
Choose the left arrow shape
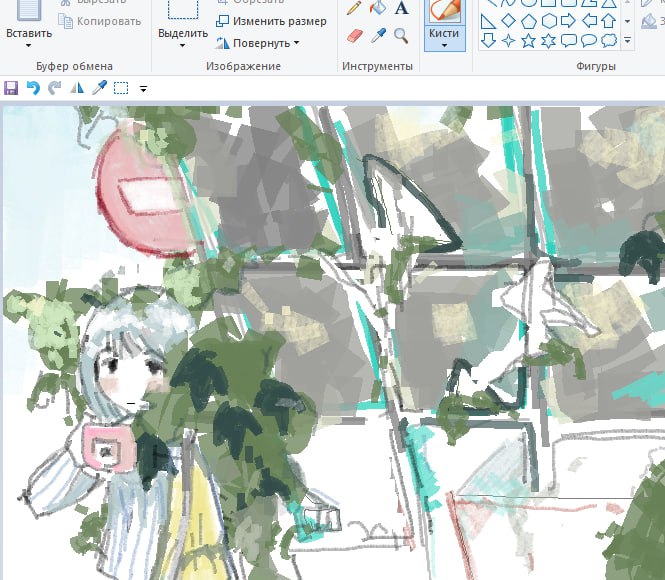[589, 21]
